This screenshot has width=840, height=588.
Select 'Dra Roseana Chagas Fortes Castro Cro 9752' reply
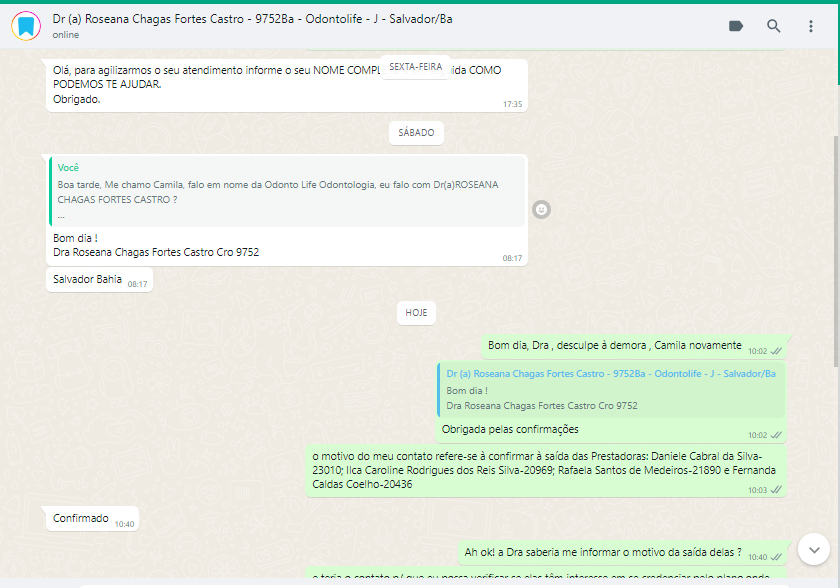click(156, 252)
